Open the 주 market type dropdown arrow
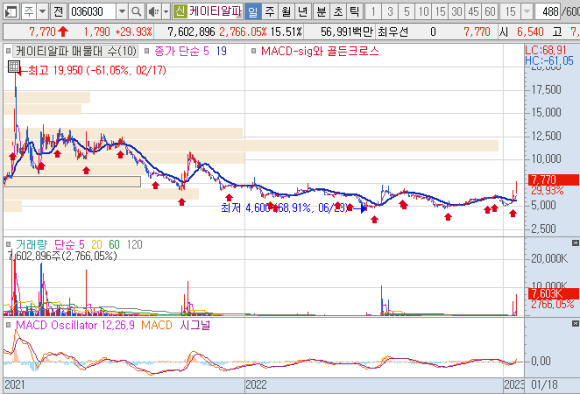580x394 pixels. coord(43,12)
